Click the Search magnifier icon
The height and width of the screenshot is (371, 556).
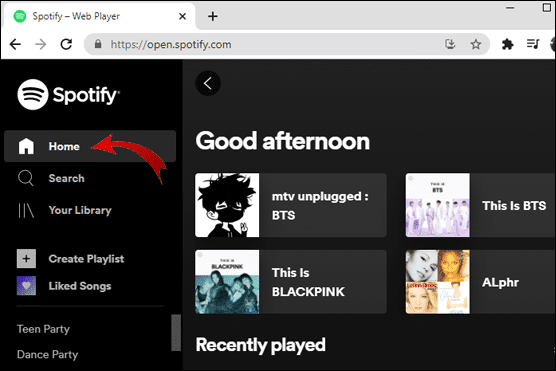pyautogui.click(x=26, y=178)
